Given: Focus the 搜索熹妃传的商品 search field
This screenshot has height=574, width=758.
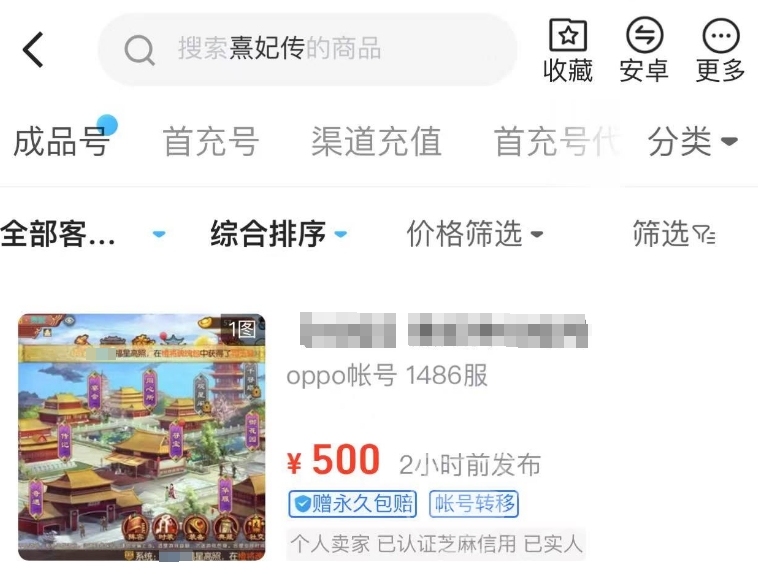Looking at the screenshot, I should (x=307, y=49).
